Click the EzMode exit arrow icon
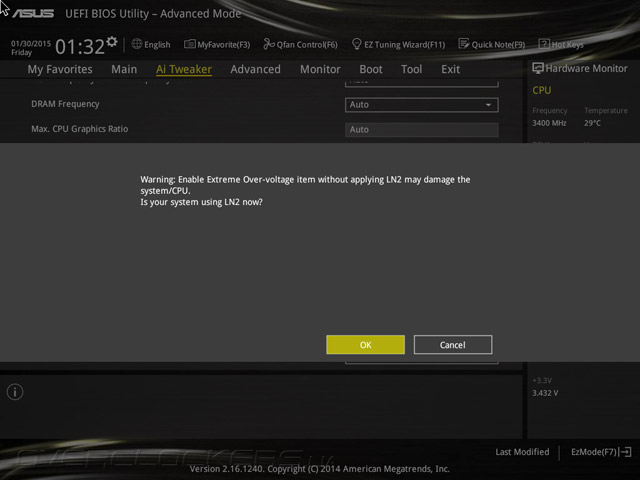This screenshot has height=480, width=640. [x=626, y=452]
